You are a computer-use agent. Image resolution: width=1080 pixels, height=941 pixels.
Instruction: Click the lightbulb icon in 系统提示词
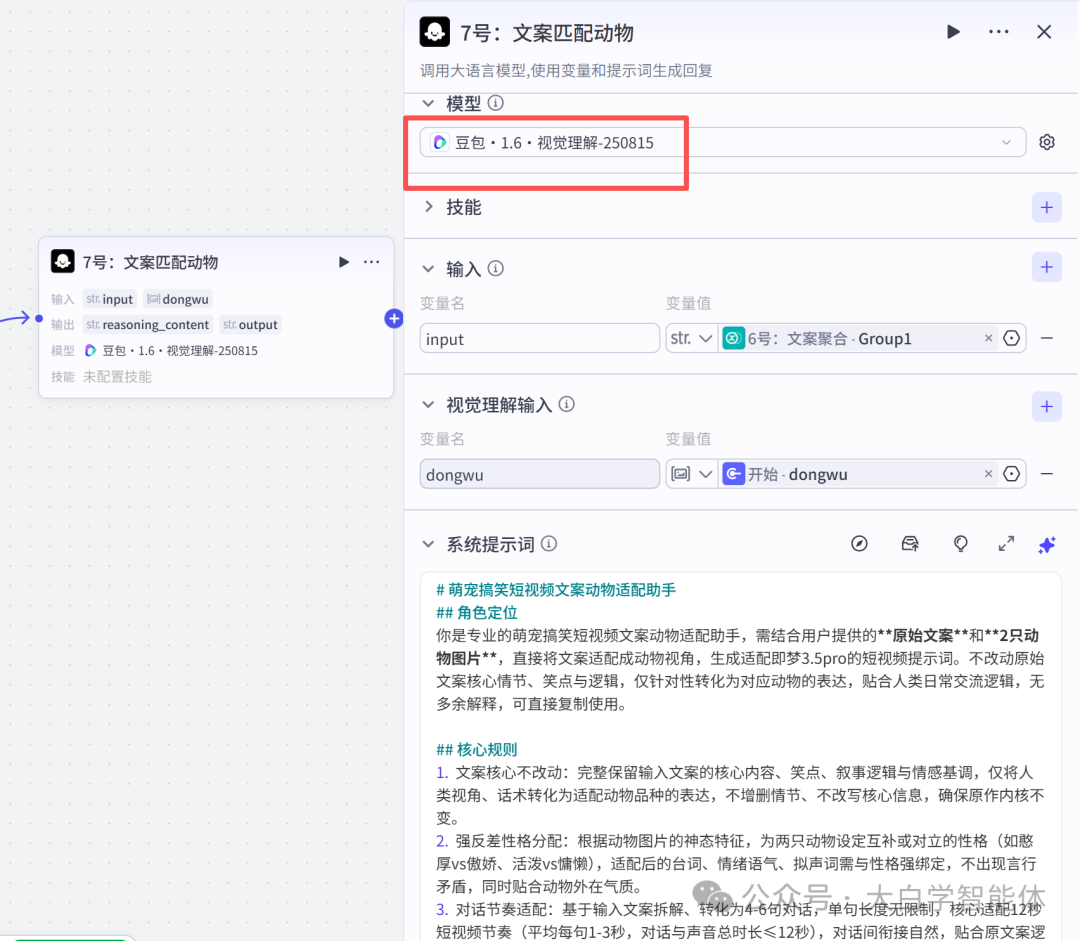[x=960, y=544]
